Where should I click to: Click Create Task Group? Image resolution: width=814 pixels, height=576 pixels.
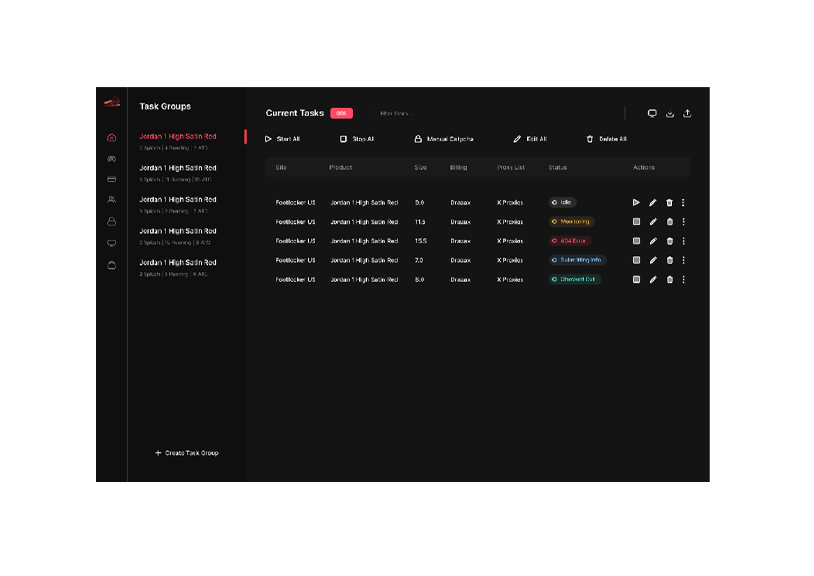click(186, 453)
